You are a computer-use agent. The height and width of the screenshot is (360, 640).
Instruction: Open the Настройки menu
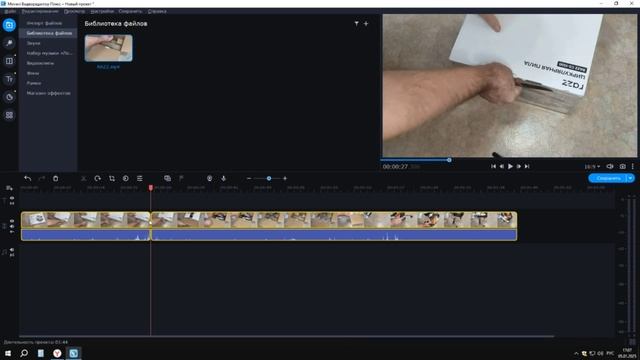point(102,11)
